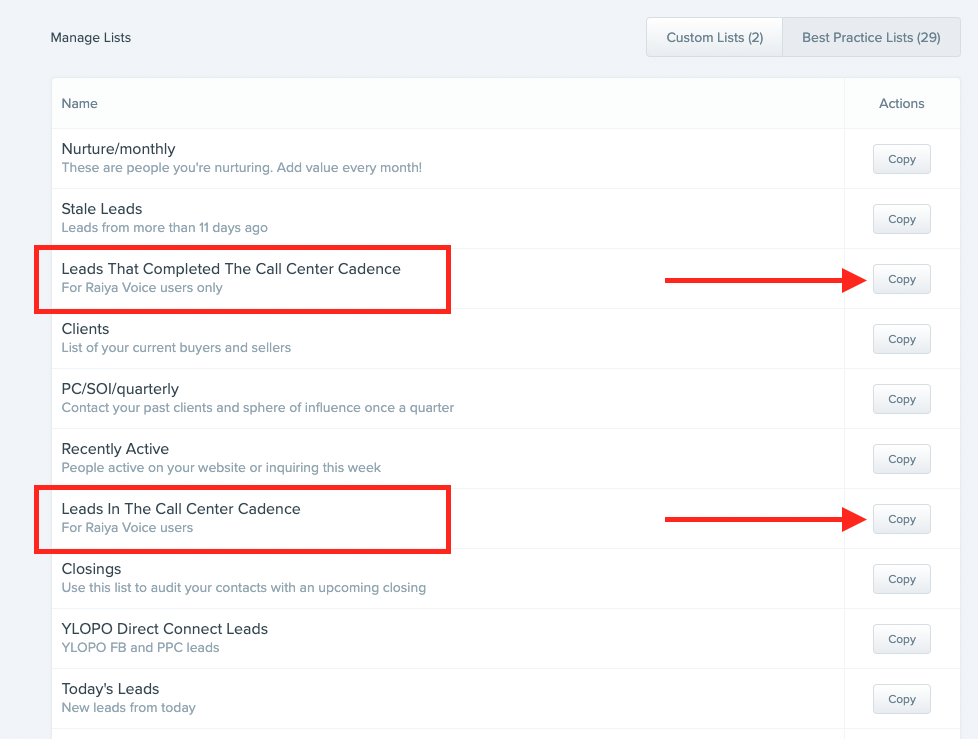Copy Leads That Completed Call Center Cadence
This screenshot has width=978, height=739.
(901, 279)
